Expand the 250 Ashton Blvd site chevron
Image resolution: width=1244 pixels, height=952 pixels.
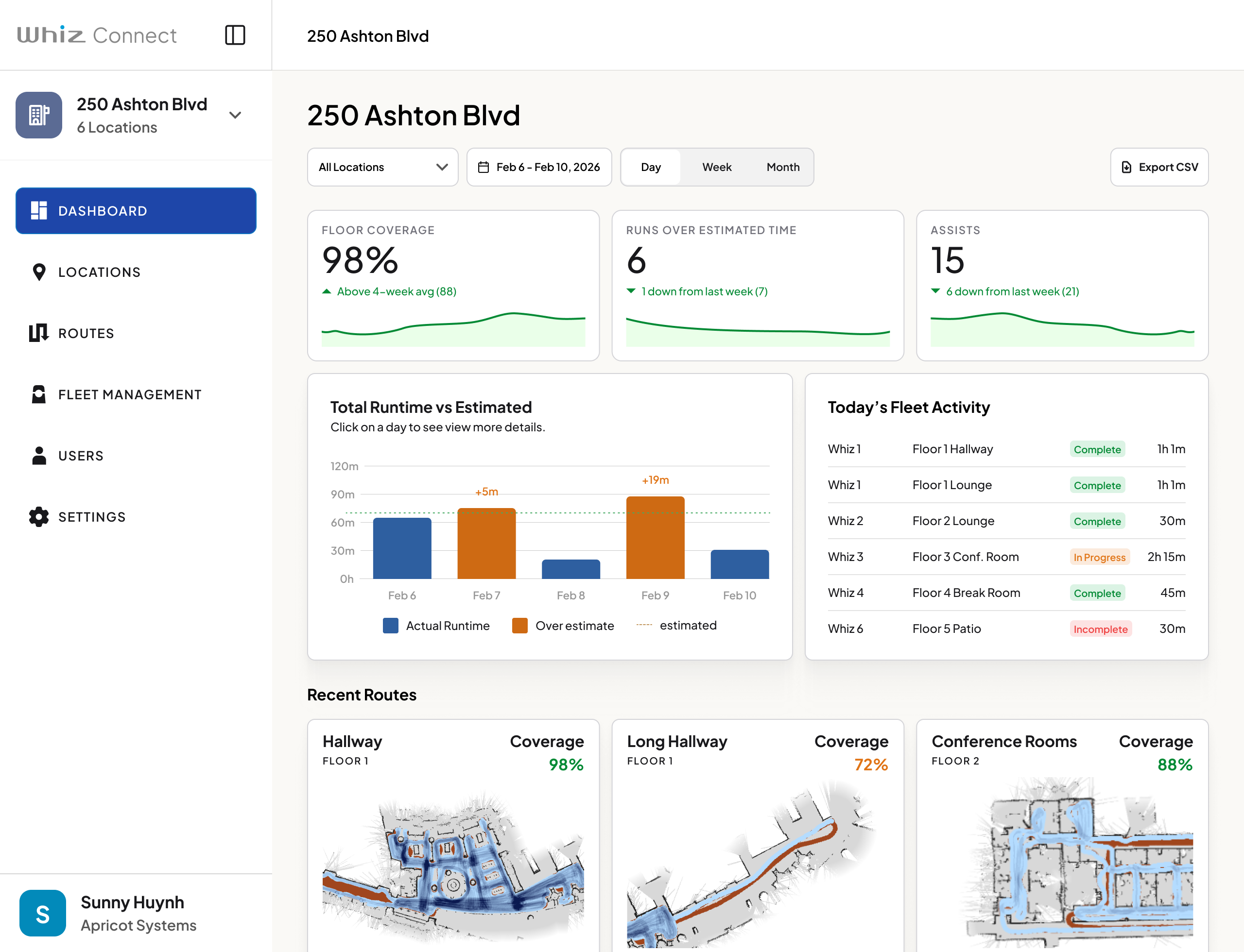coord(235,115)
